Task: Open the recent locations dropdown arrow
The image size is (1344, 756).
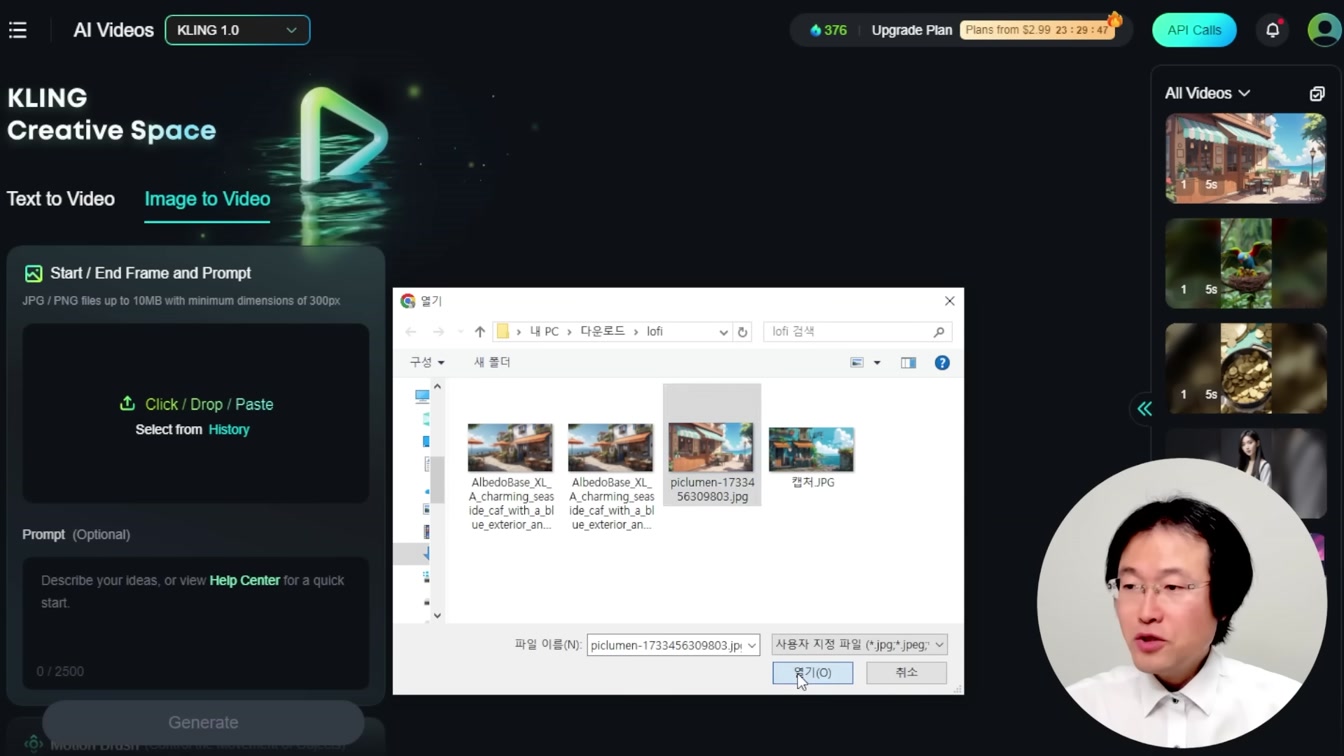Action: (x=459, y=332)
